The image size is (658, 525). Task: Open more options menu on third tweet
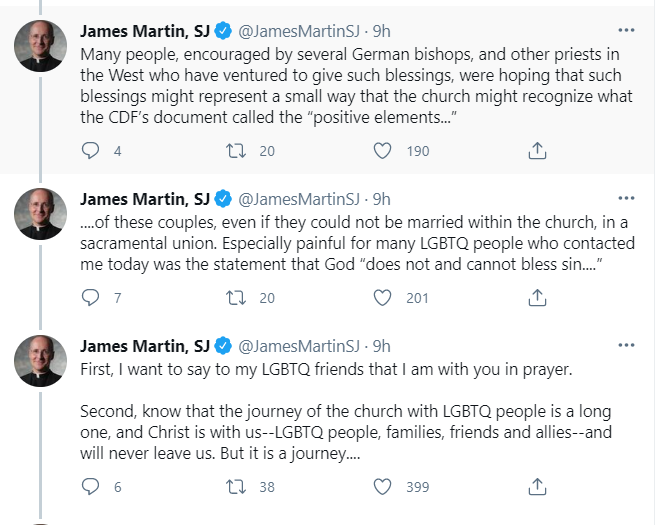coord(626,345)
